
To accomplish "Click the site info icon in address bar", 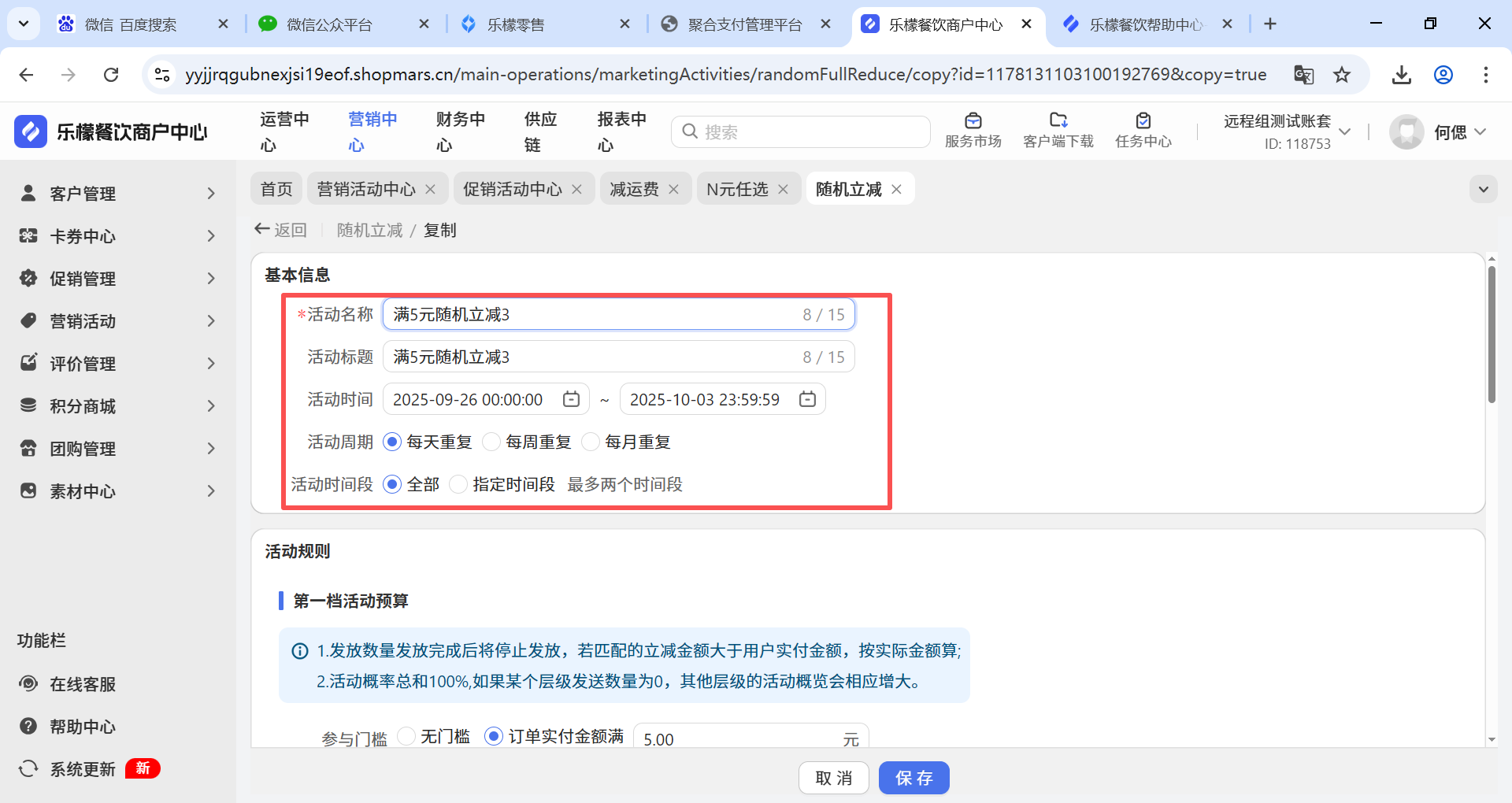I will click(x=162, y=75).
